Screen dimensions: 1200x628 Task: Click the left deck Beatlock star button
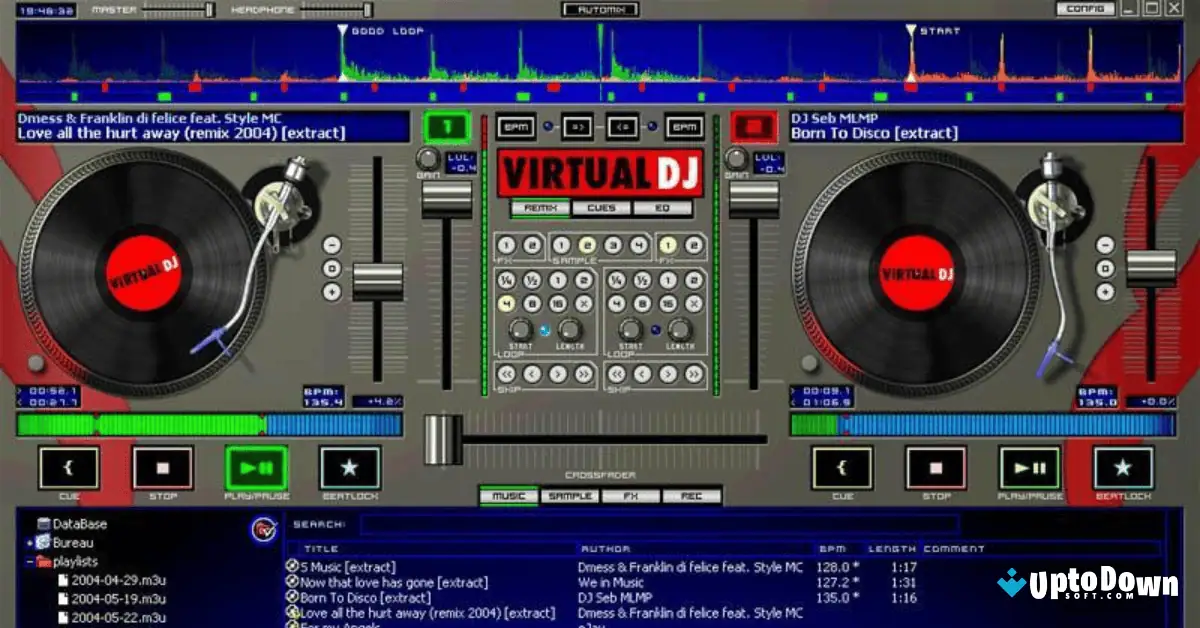click(x=350, y=470)
